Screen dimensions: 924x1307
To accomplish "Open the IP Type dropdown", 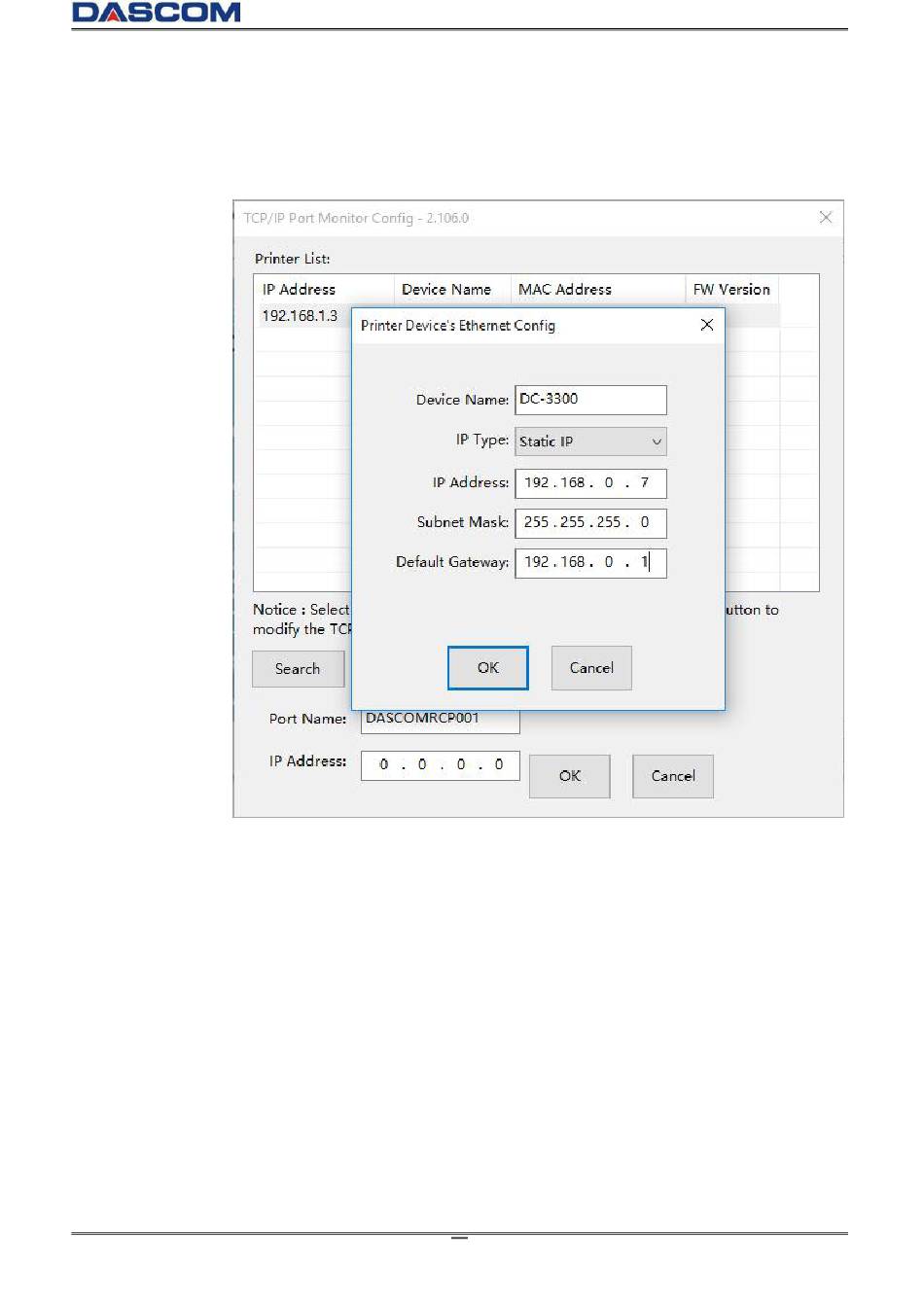I will point(590,442).
